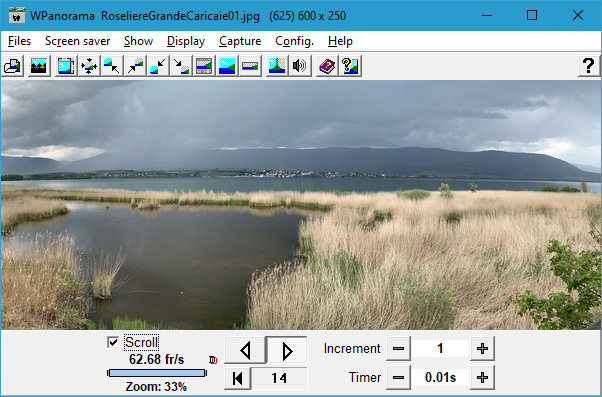602x397 pixels.
Task: Click the WPanorama app icon in title bar
Action: [x=17, y=16]
